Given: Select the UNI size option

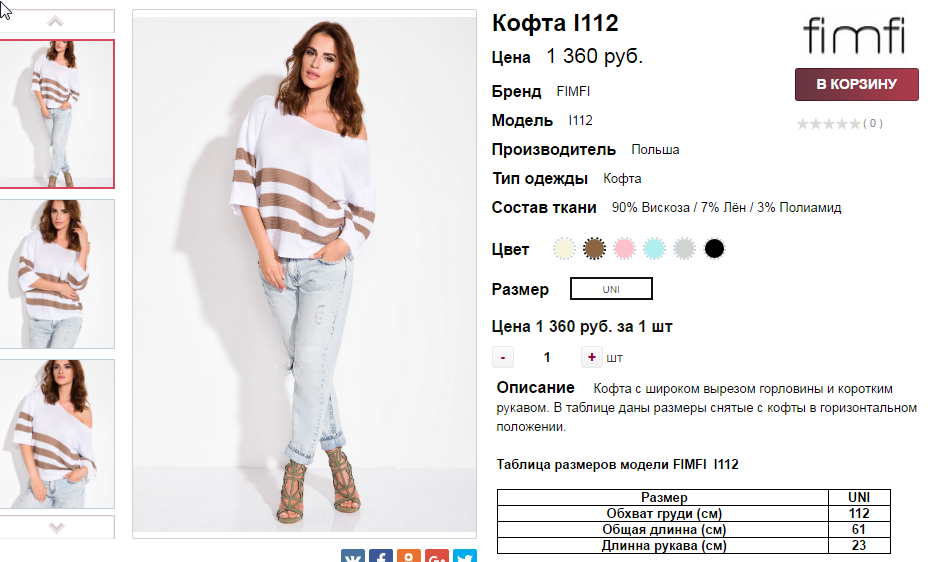Looking at the screenshot, I should (x=611, y=289).
